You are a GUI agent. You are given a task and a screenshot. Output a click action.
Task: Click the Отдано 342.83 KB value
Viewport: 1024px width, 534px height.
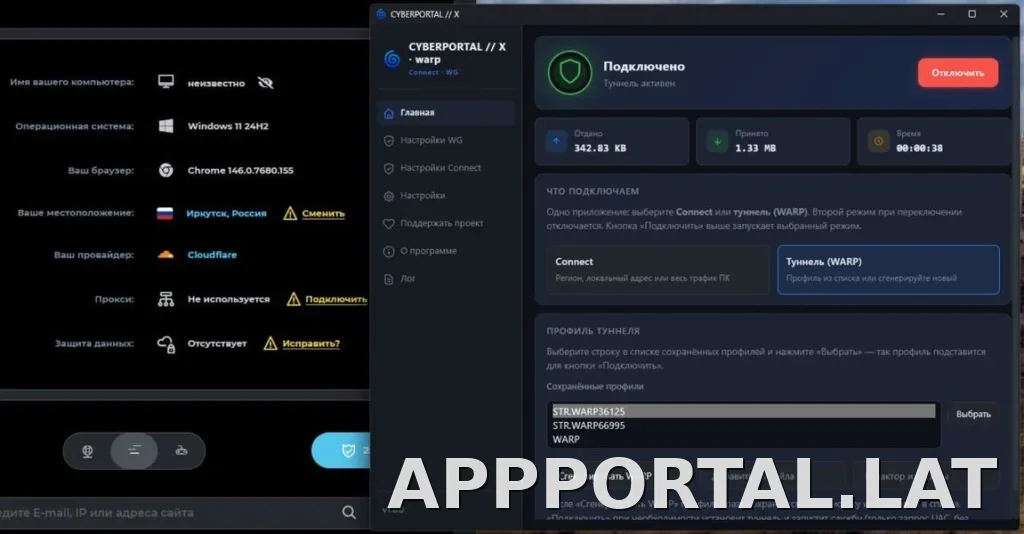(x=600, y=148)
